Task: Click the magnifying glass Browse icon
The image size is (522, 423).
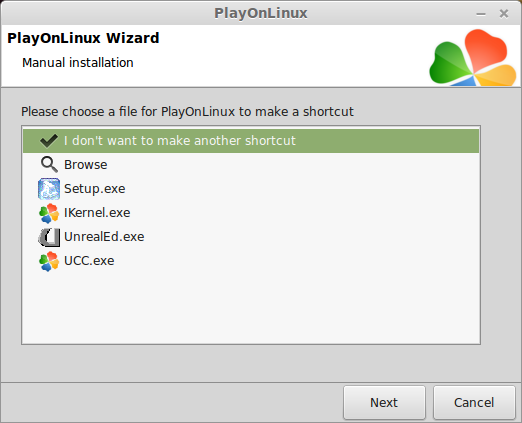Action: point(49,165)
